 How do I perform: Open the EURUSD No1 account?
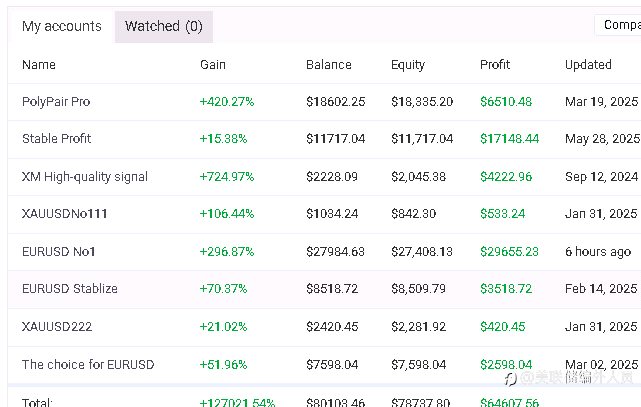[x=59, y=252]
